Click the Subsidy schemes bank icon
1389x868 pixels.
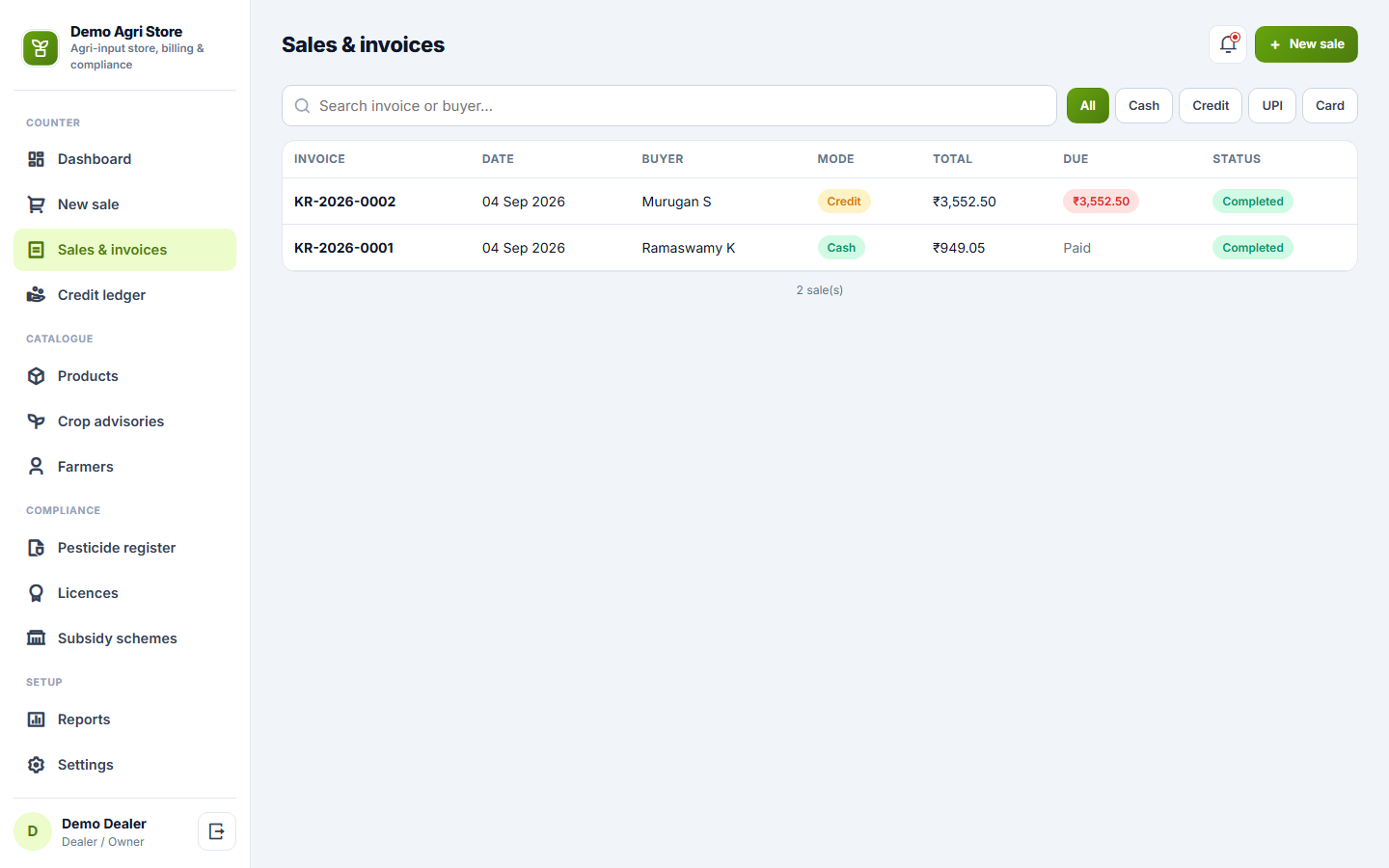37,638
